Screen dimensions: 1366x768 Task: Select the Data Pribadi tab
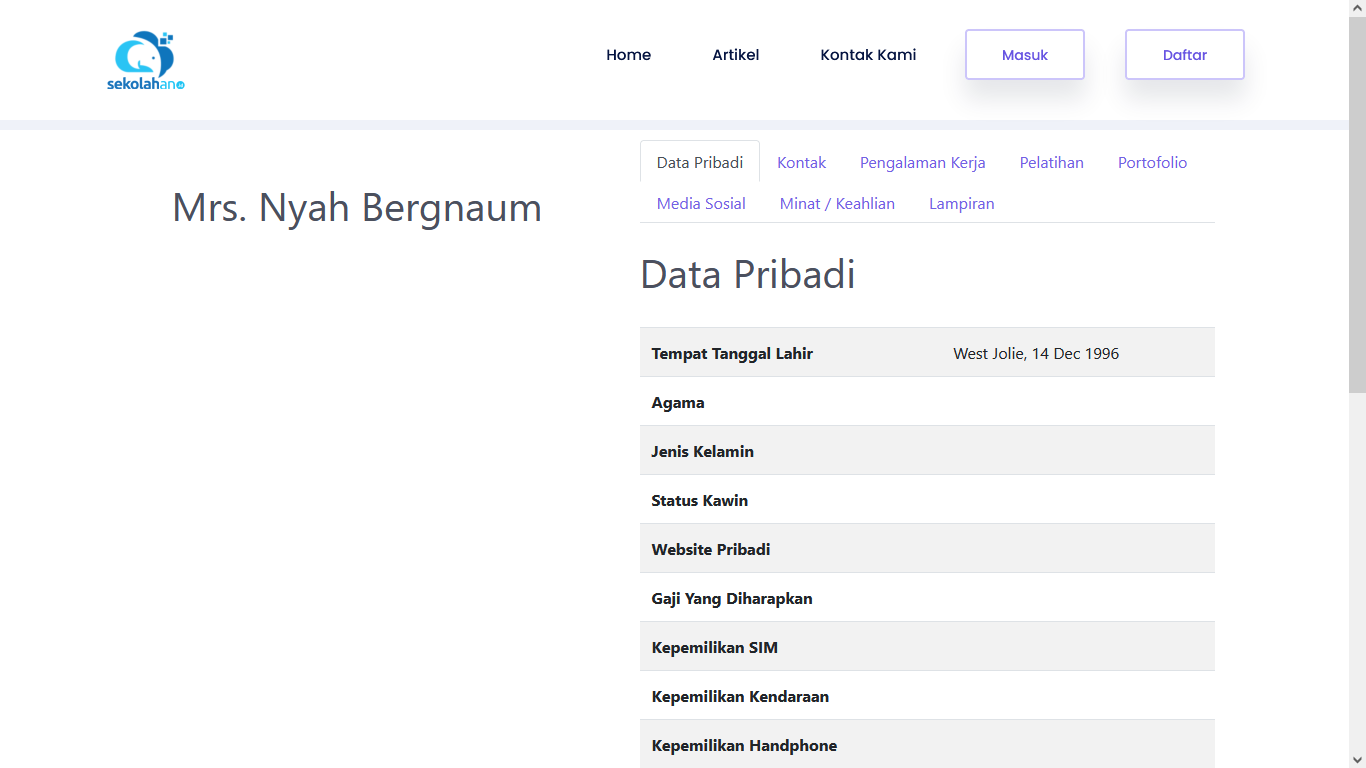(700, 162)
